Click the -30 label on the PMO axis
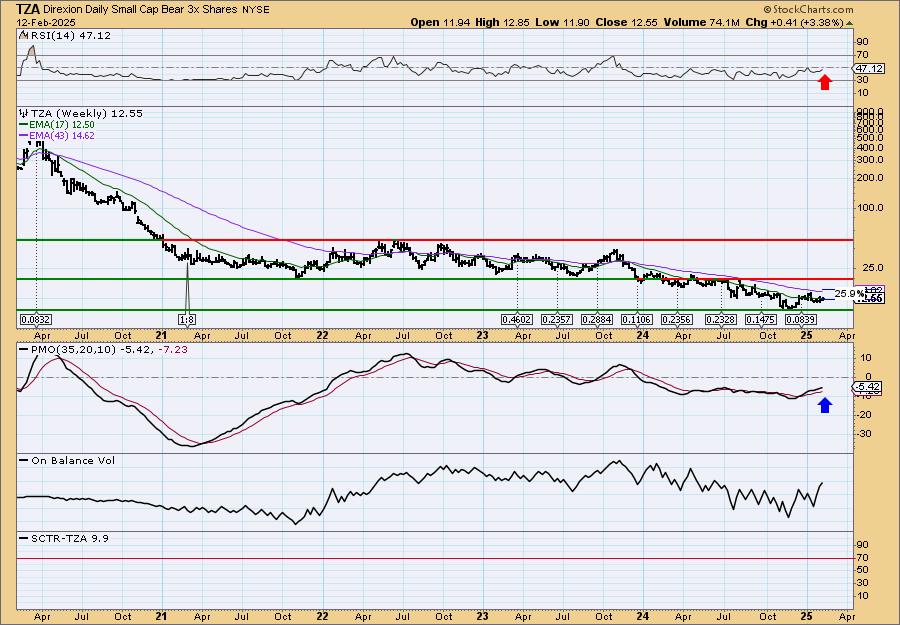Viewport: 900px width, 625px height. 863,433
